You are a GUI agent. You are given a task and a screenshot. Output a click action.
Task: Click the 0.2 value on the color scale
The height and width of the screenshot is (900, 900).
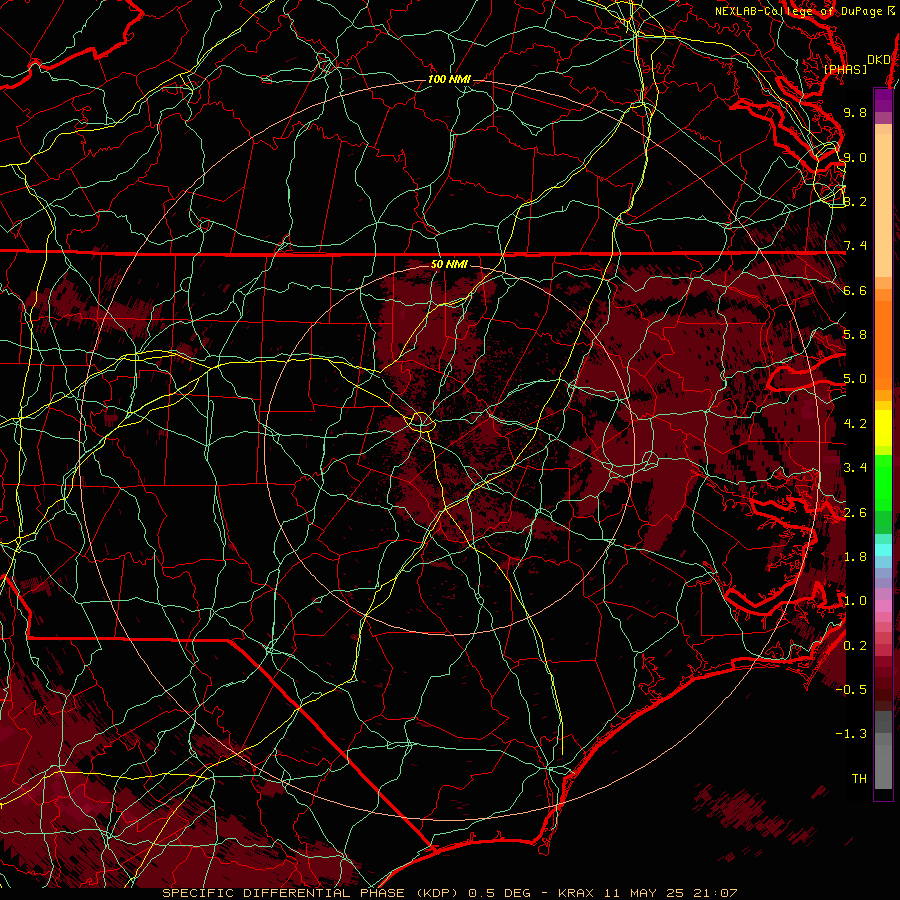[x=855, y=646]
